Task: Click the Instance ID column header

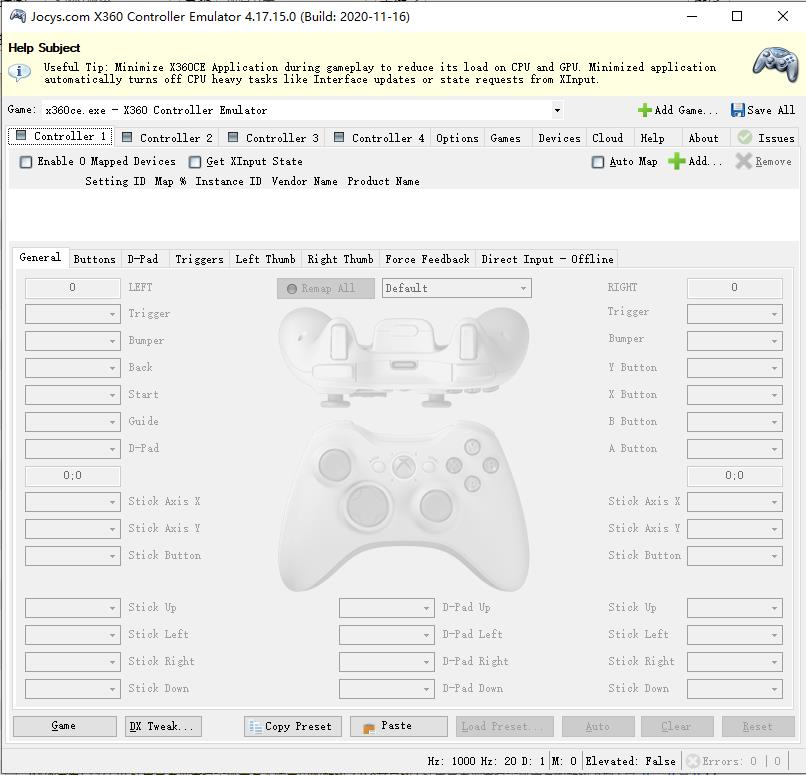Action: pos(228,181)
